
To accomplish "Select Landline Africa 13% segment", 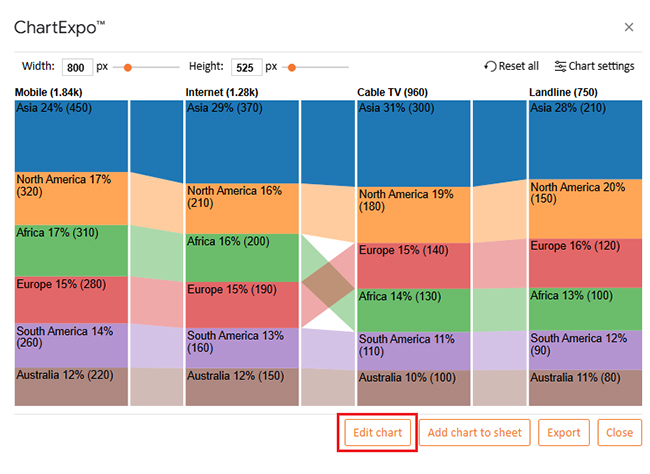I will pos(585,308).
